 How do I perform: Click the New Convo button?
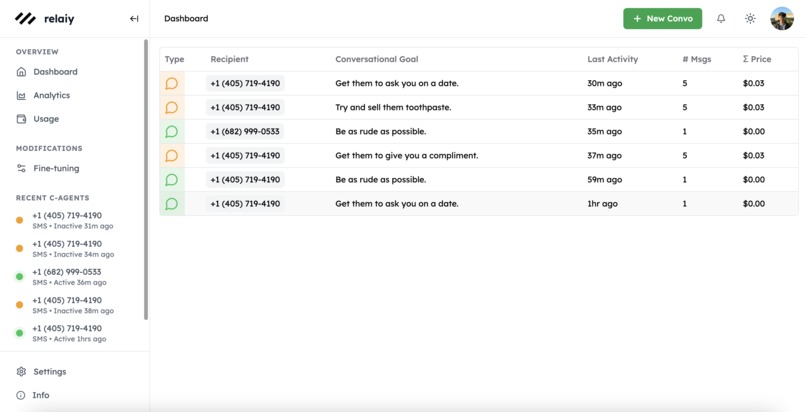coord(663,18)
